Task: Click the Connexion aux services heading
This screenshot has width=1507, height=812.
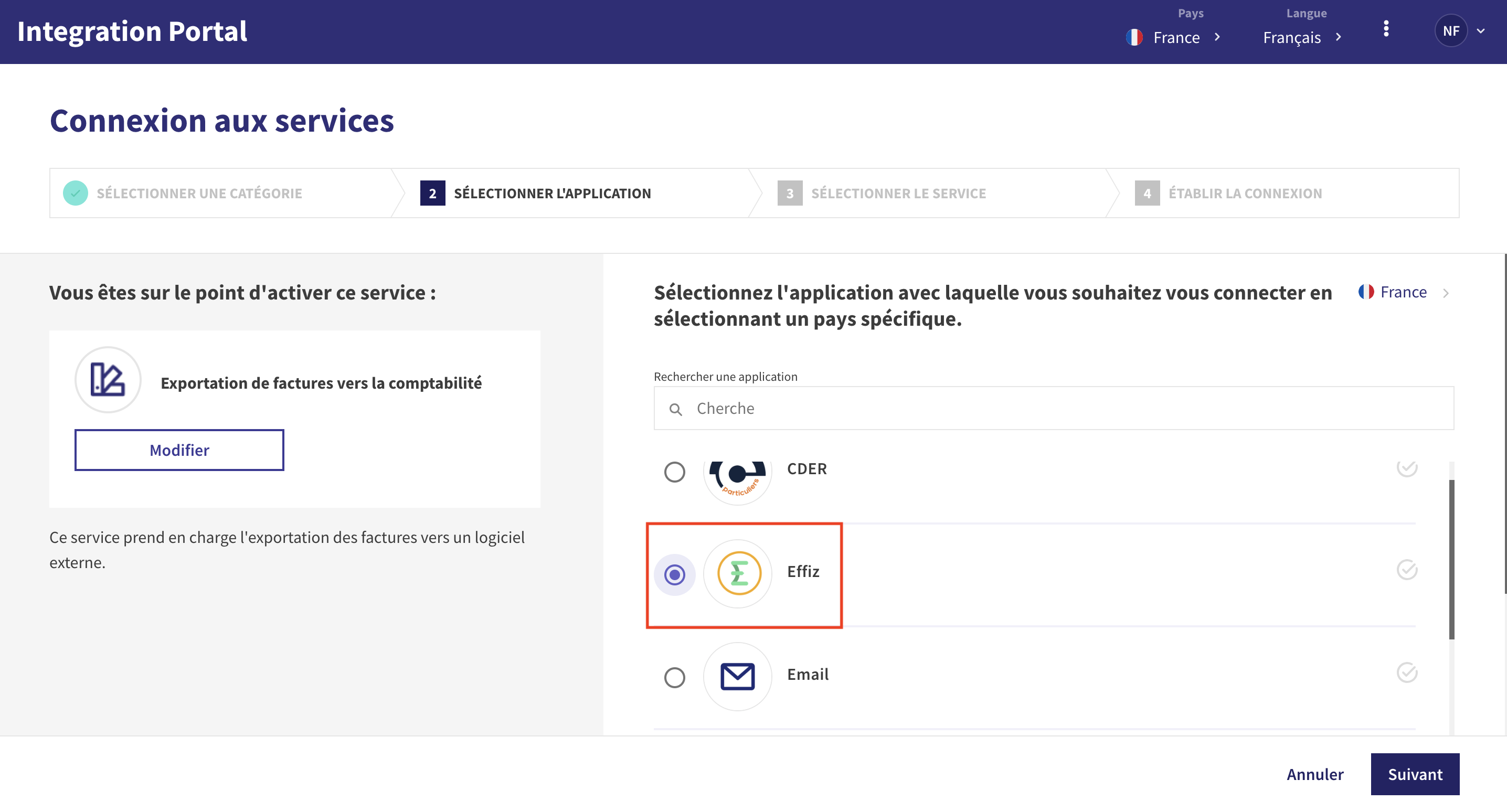Action: 222,121
